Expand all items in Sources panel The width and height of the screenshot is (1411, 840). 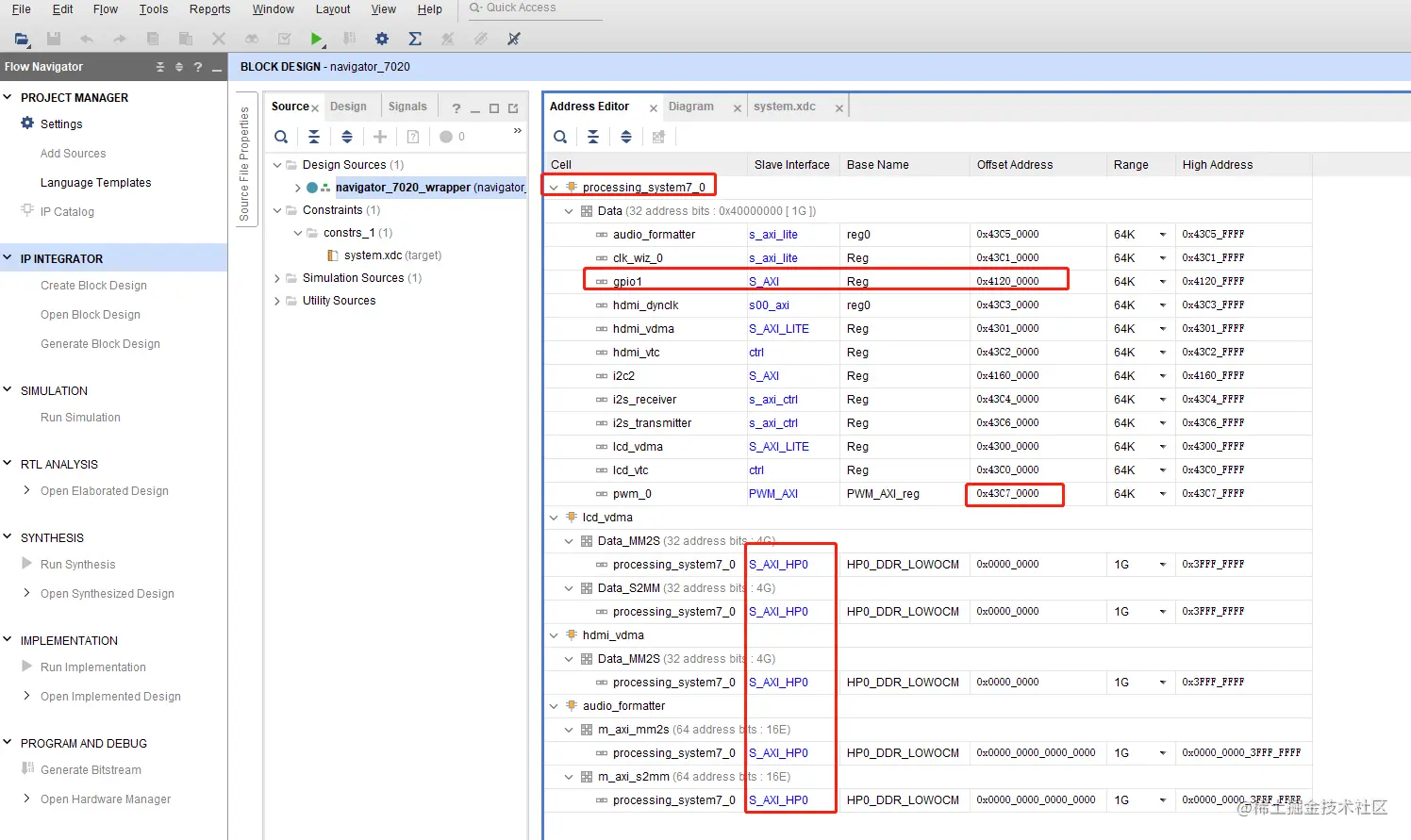[x=347, y=137]
